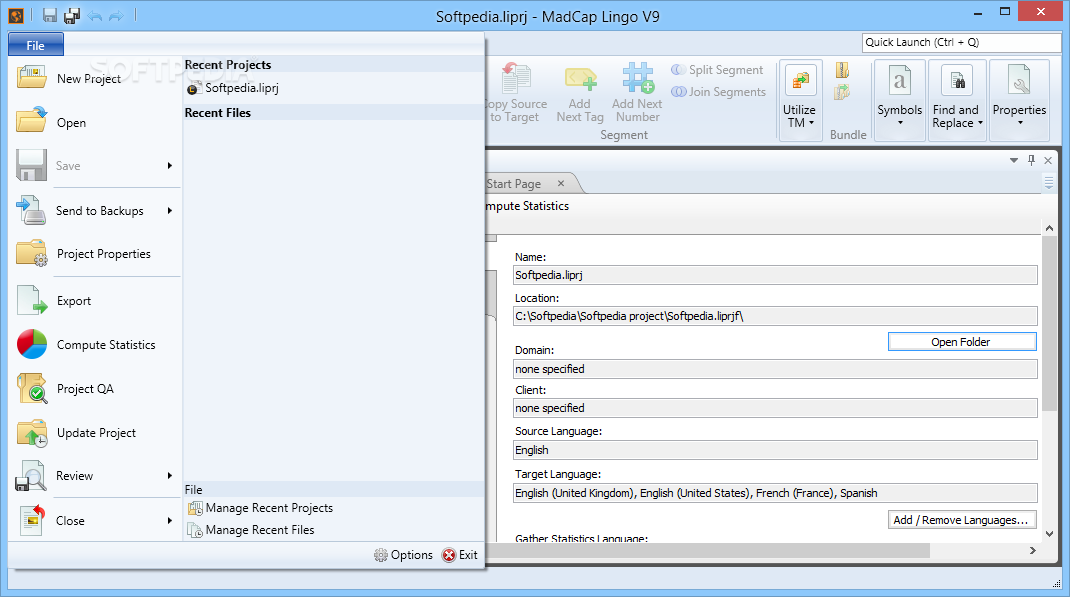Click the Compute Statistics toolbar label
Screen dimensions: 1070x597
[527, 206]
